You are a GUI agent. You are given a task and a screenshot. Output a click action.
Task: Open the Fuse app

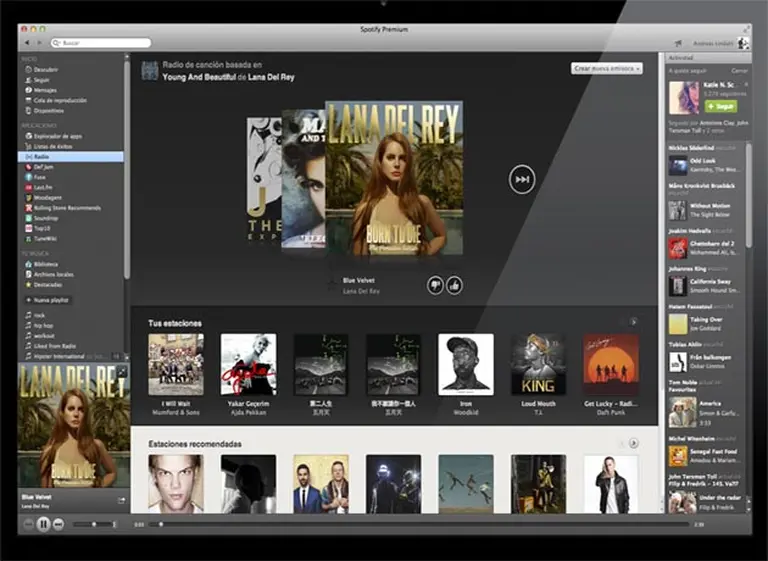point(39,177)
